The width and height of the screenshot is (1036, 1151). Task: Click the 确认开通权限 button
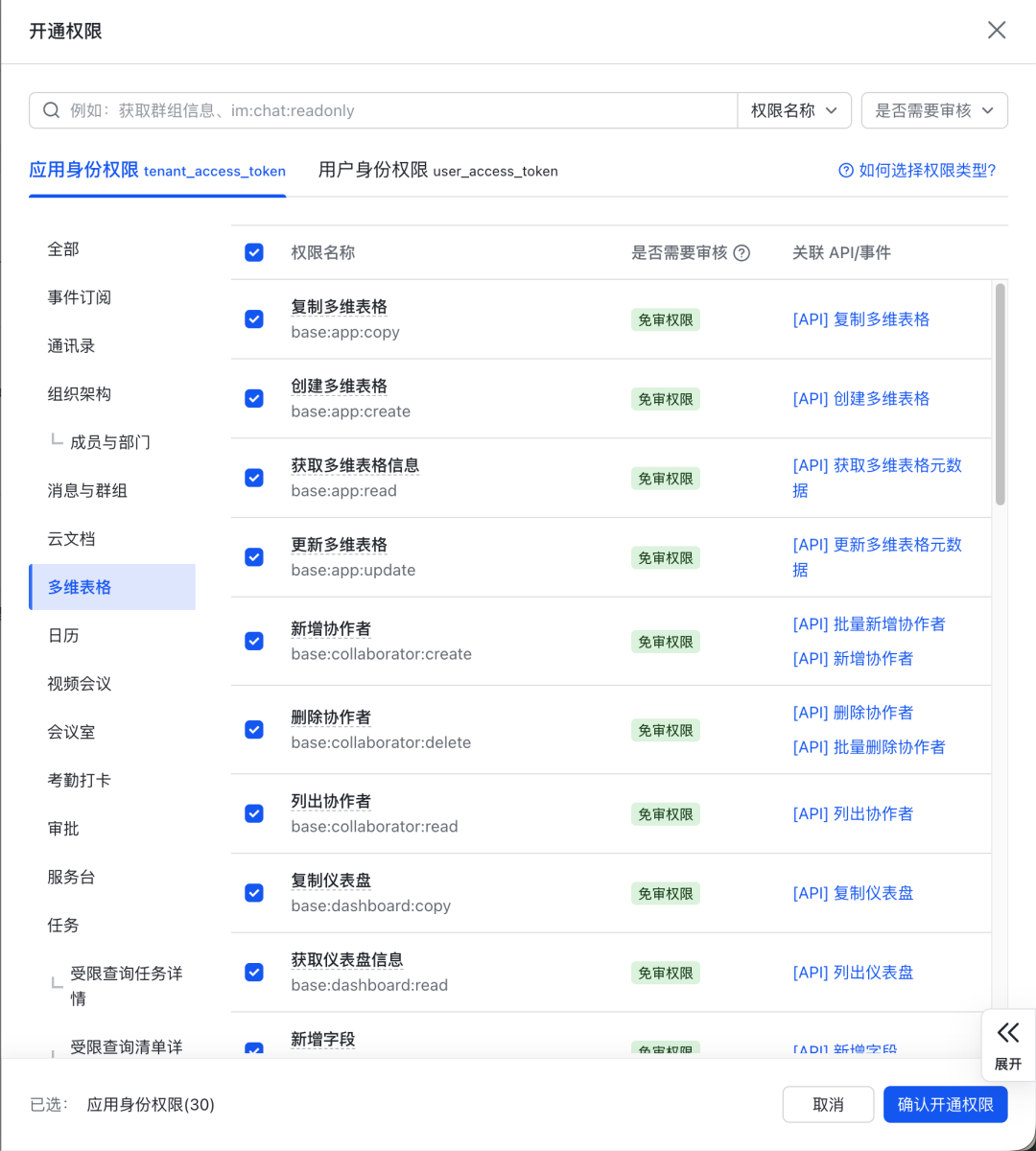coord(945,1104)
